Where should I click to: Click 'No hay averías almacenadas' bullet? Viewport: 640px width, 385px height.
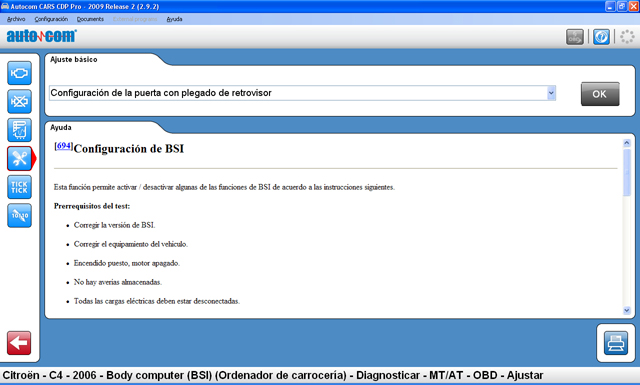118,282
